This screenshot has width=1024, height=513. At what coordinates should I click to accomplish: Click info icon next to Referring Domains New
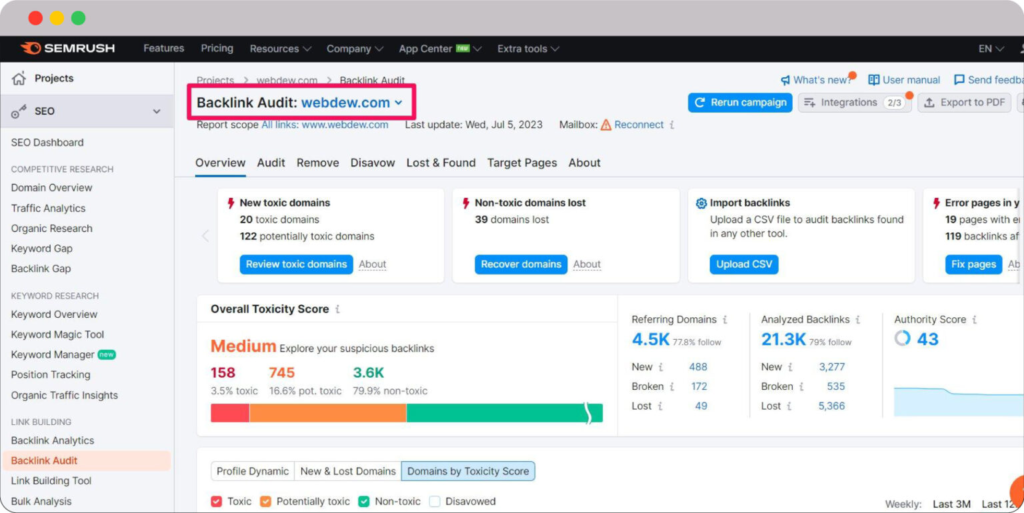click(660, 367)
